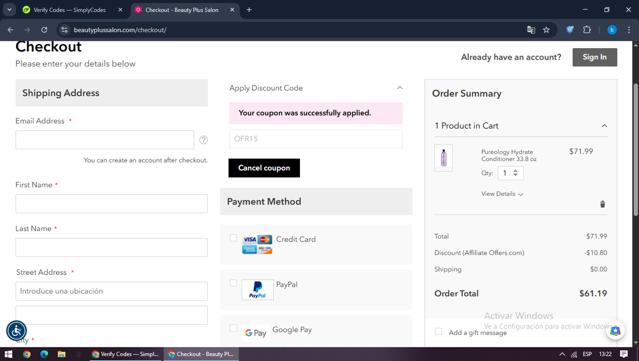Focus the second street address line field
Viewport: 639px width, 361px height.
[111, 315]
